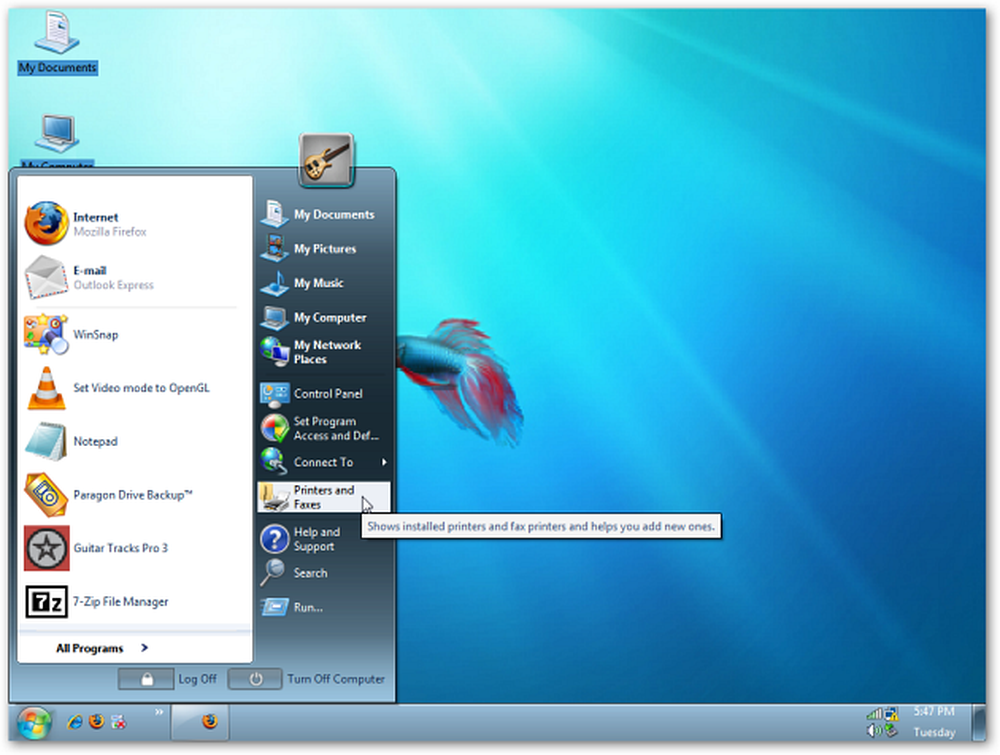Click the Connect To label text

[x=323, y=462]
